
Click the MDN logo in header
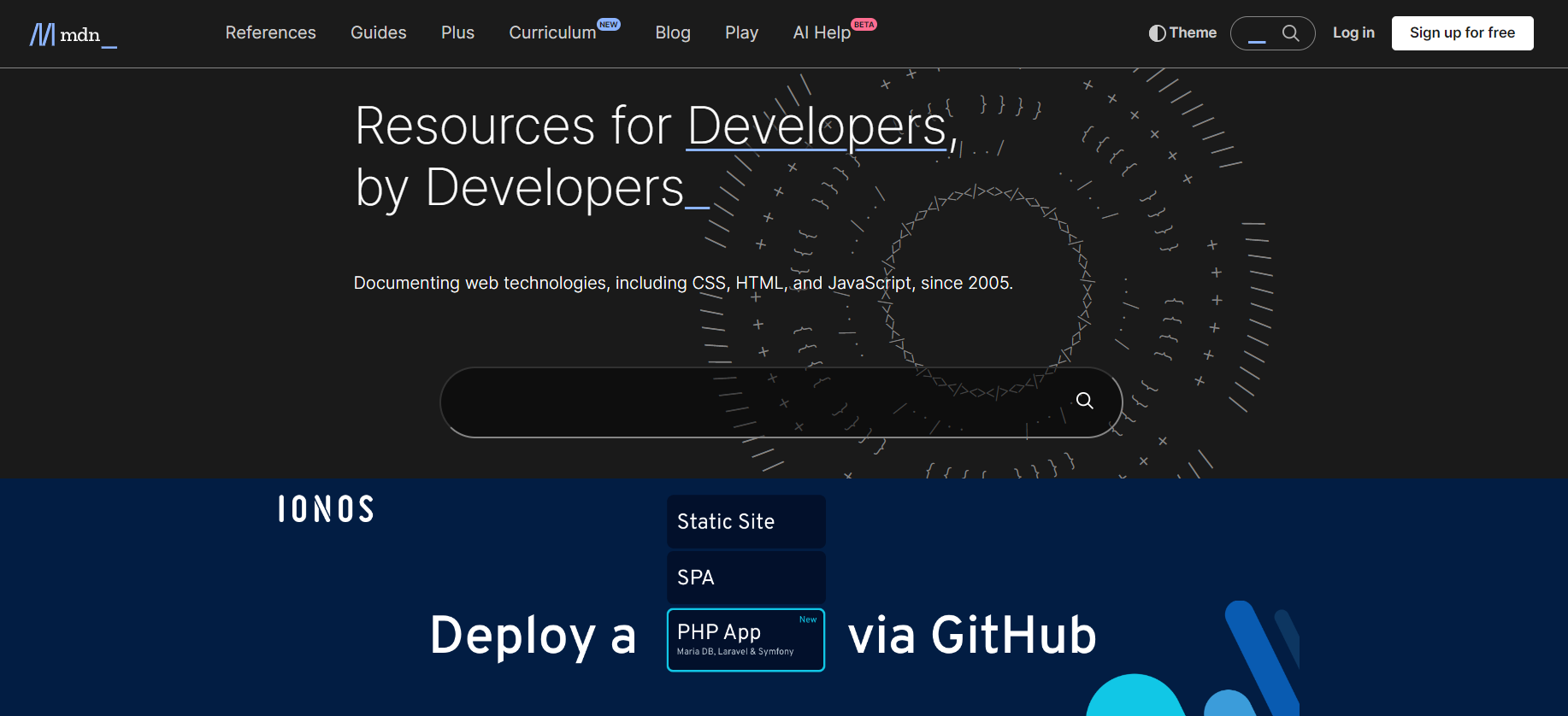tap(74, 34)
